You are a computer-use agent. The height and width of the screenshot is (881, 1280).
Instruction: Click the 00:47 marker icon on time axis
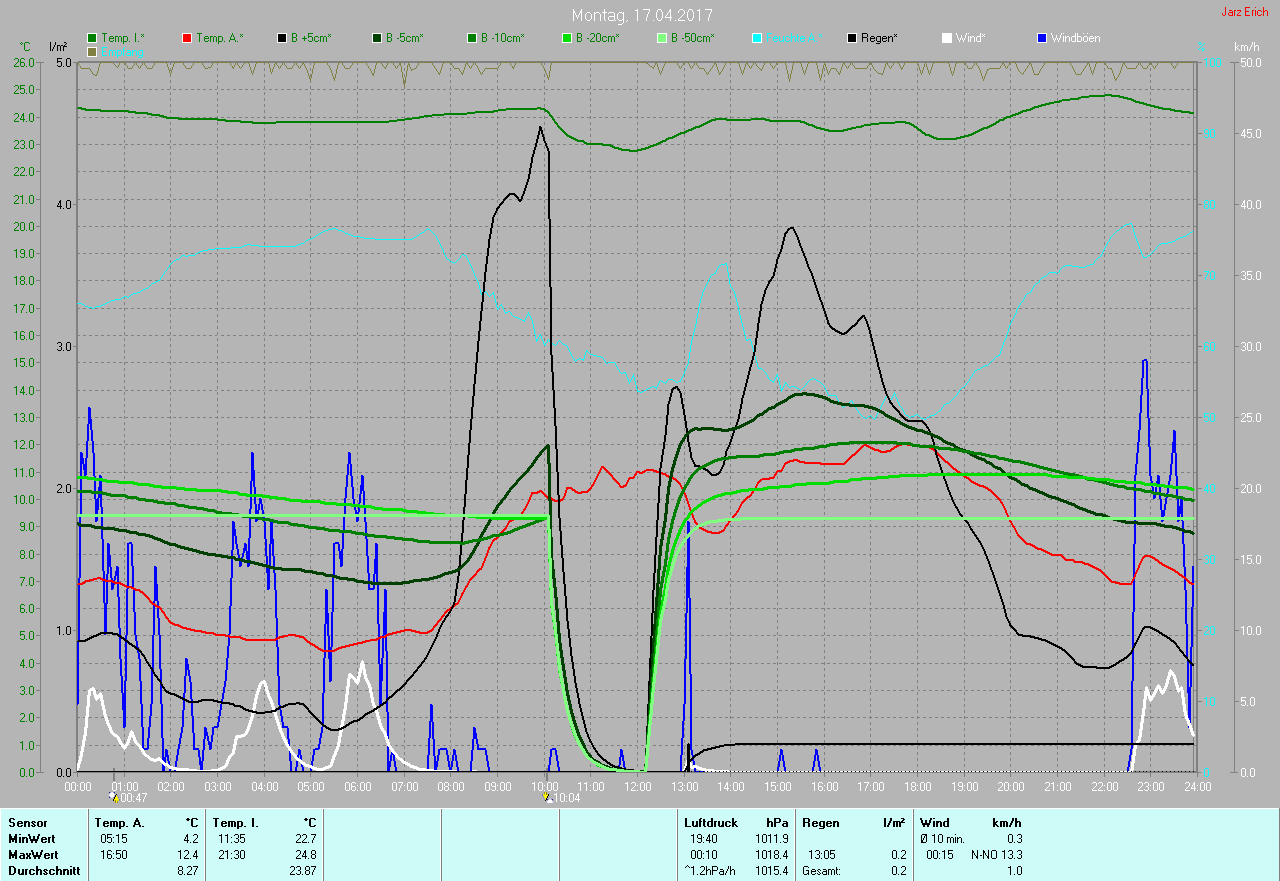[x=115, y=797]
